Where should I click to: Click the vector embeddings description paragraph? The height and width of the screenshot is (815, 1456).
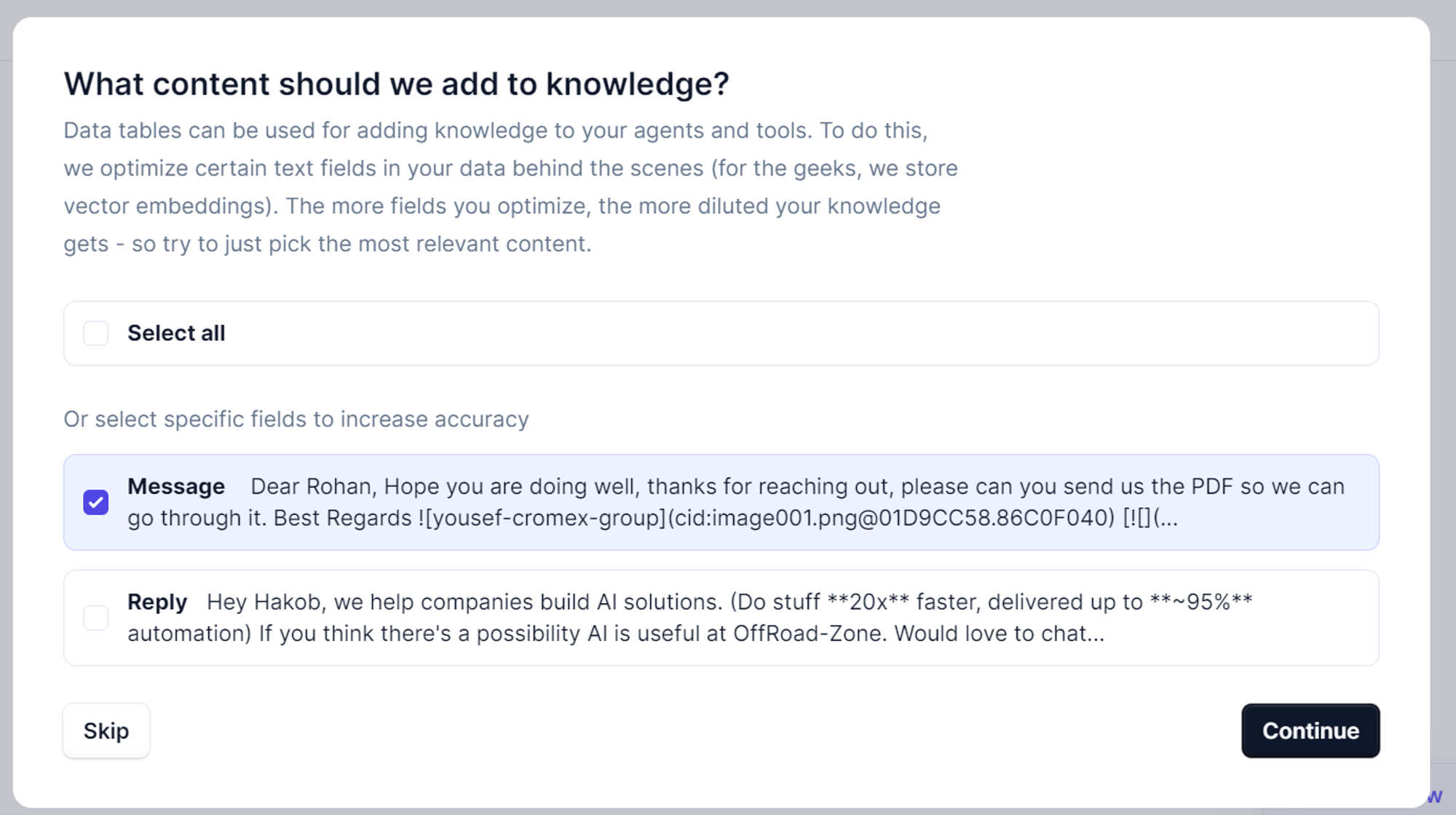click(x=510, y=187)
